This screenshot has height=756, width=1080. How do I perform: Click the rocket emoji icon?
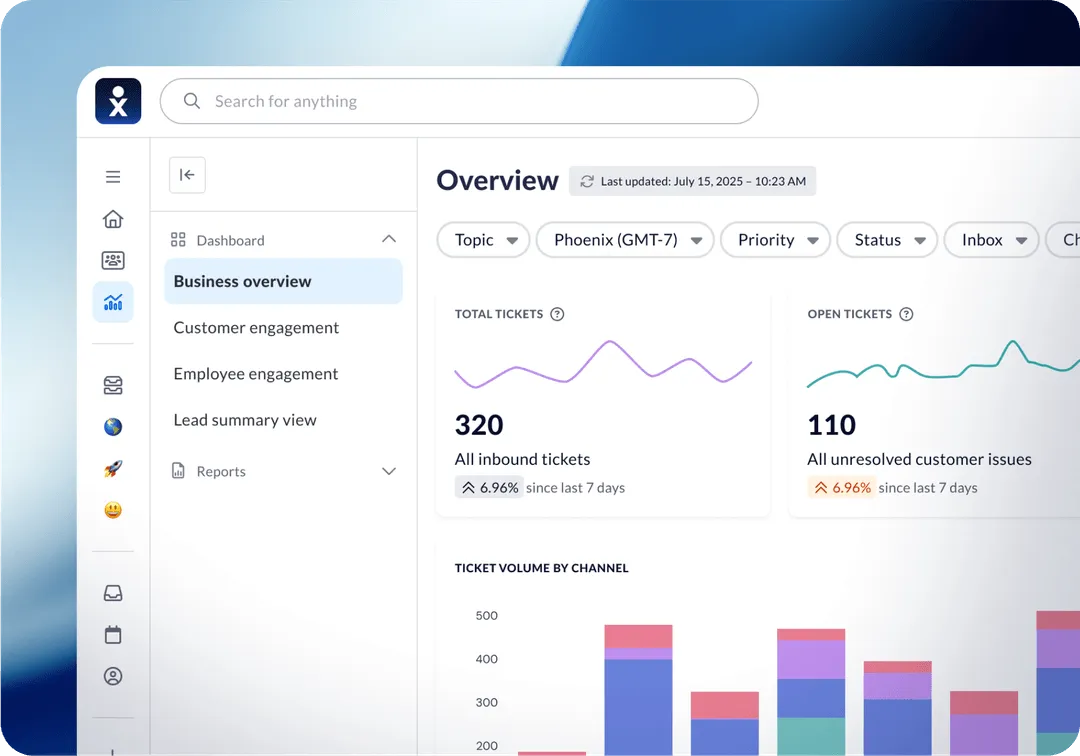tap(113, 469)
